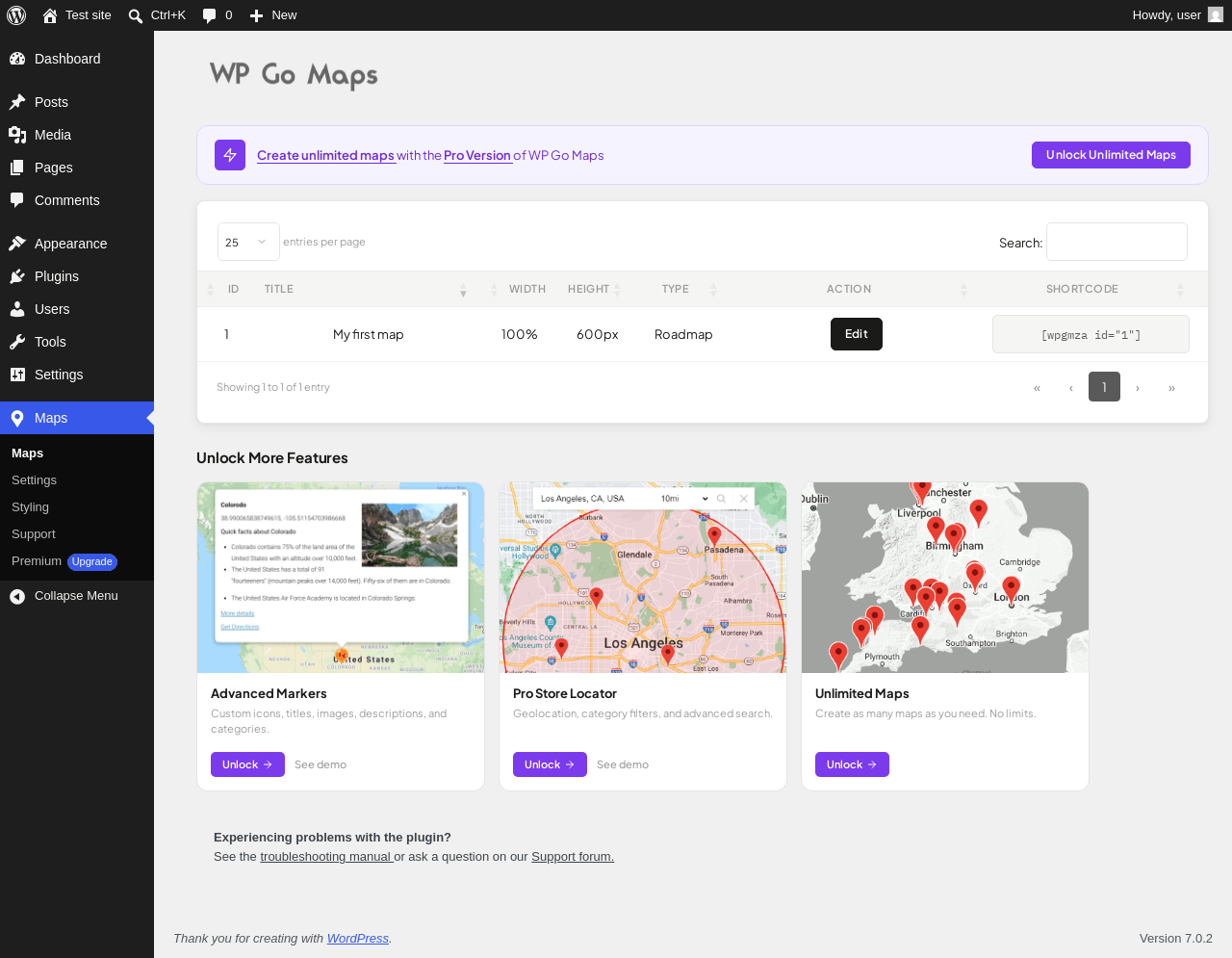Viewport: 1232px width, 958px height.
Task: Open the Styling submenu item
Action: pyautogui.click(x=30, y=507)
